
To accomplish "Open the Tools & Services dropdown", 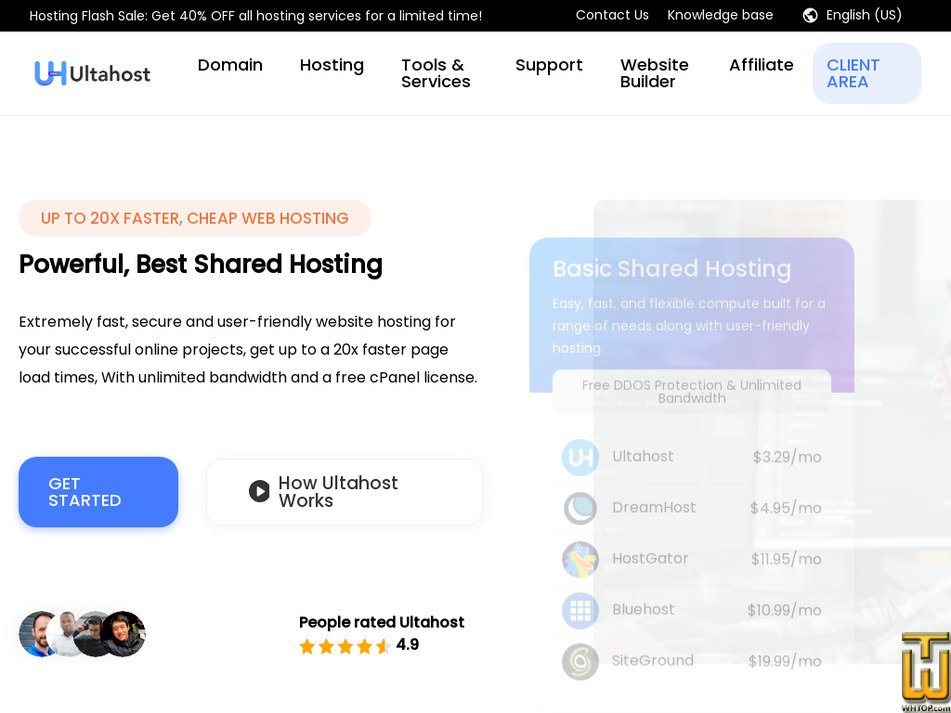I will [x=435, y=73].
